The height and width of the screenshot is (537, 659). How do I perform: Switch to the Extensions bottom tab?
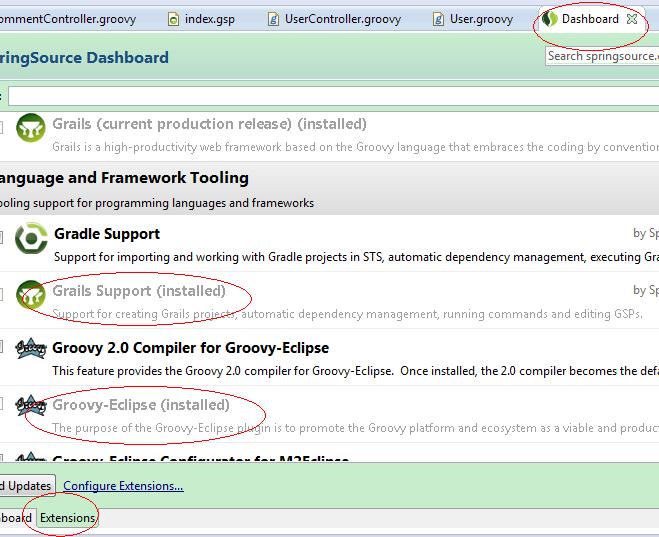pos(67,518)
